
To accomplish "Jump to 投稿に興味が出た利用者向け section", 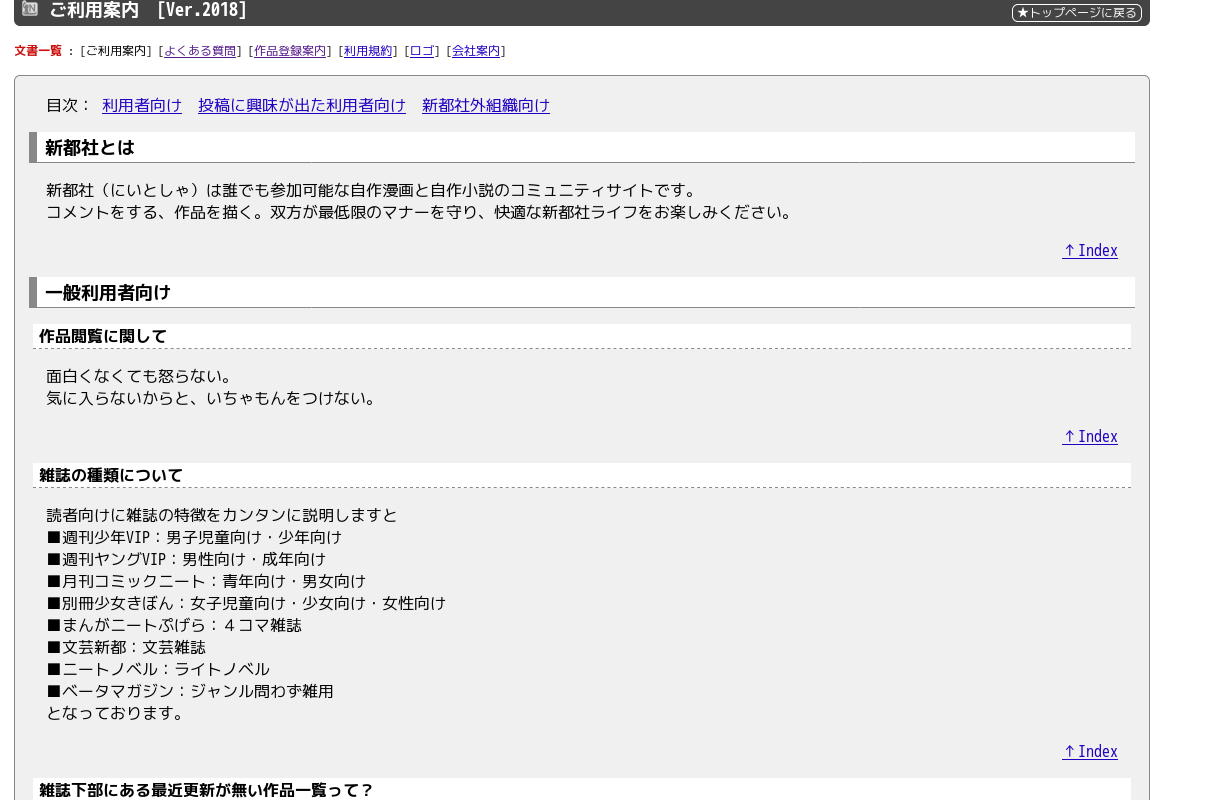I will click(302, 105).
